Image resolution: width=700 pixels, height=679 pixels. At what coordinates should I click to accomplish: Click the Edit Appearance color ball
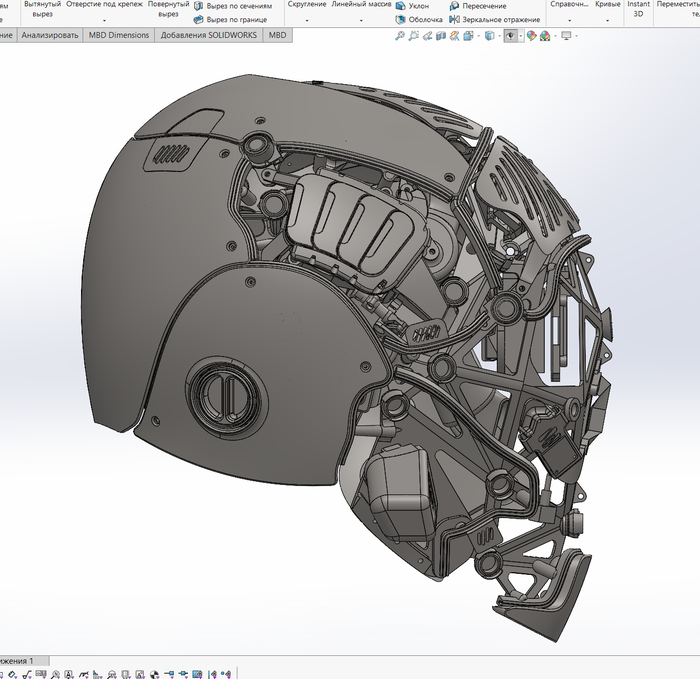532,36
